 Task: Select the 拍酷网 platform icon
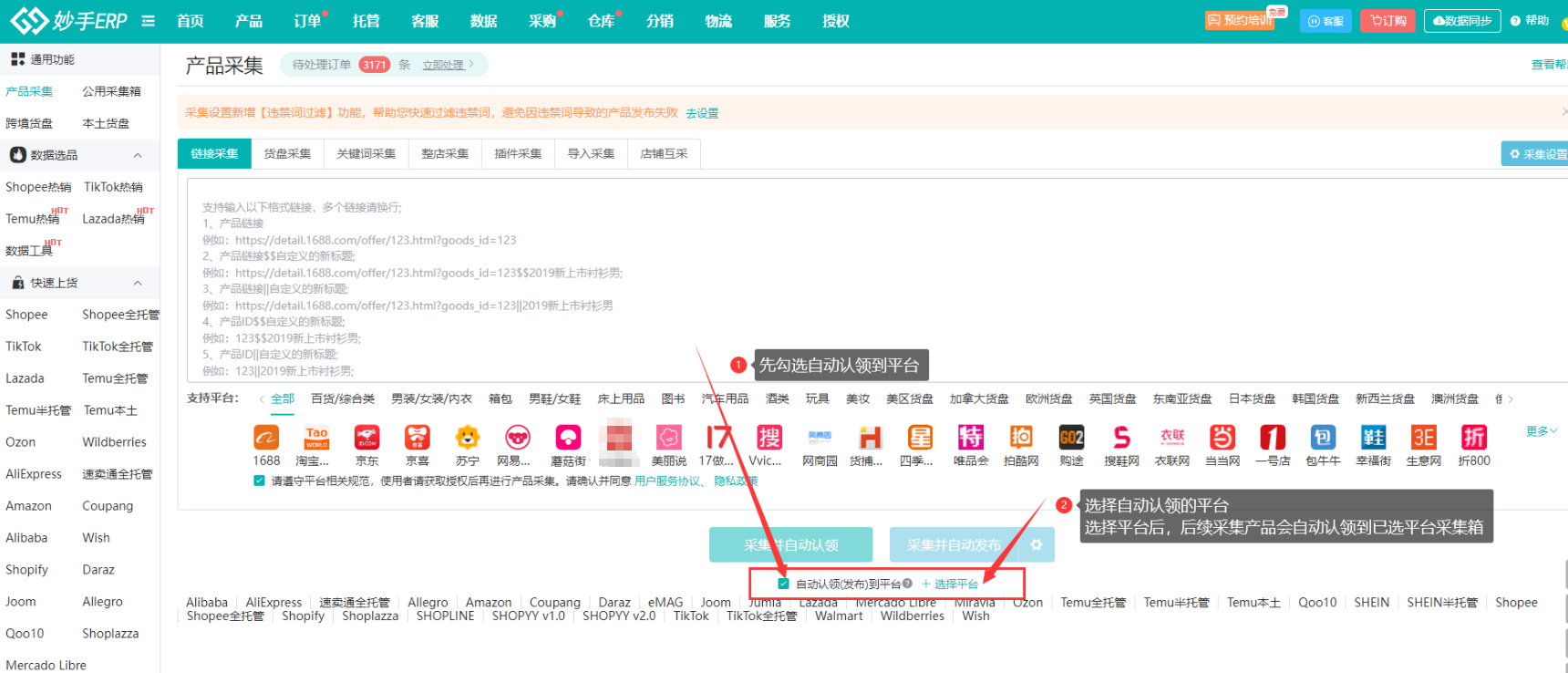pos(1021,438)
